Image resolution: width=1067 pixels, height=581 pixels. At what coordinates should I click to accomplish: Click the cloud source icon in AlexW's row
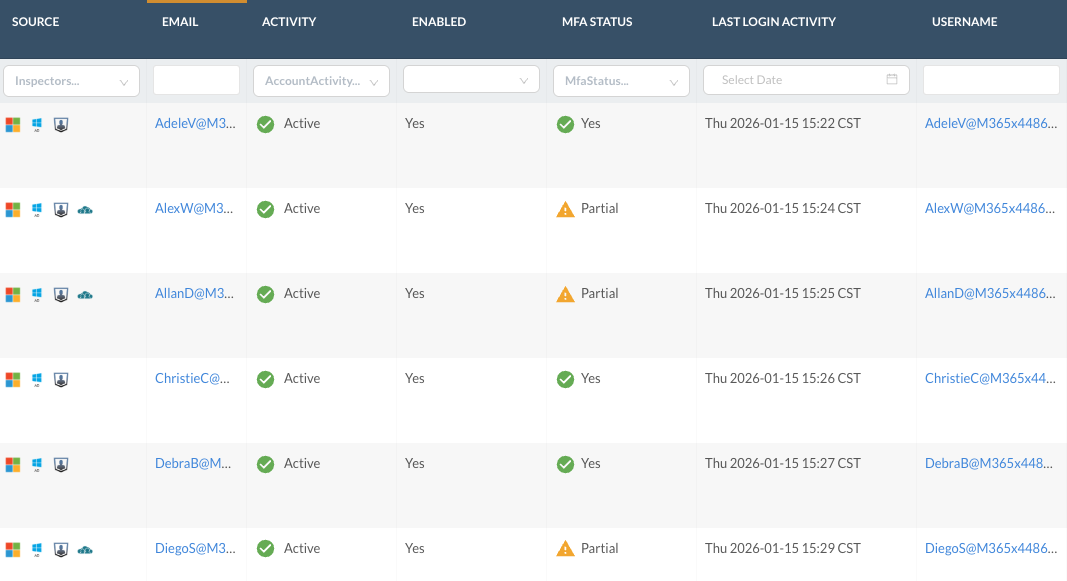[85, 210]
